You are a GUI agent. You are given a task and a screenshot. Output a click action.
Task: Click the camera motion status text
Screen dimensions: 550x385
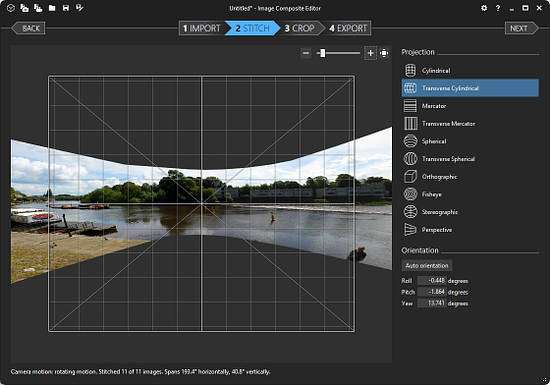pyautogui.click(x=141, y=372)
